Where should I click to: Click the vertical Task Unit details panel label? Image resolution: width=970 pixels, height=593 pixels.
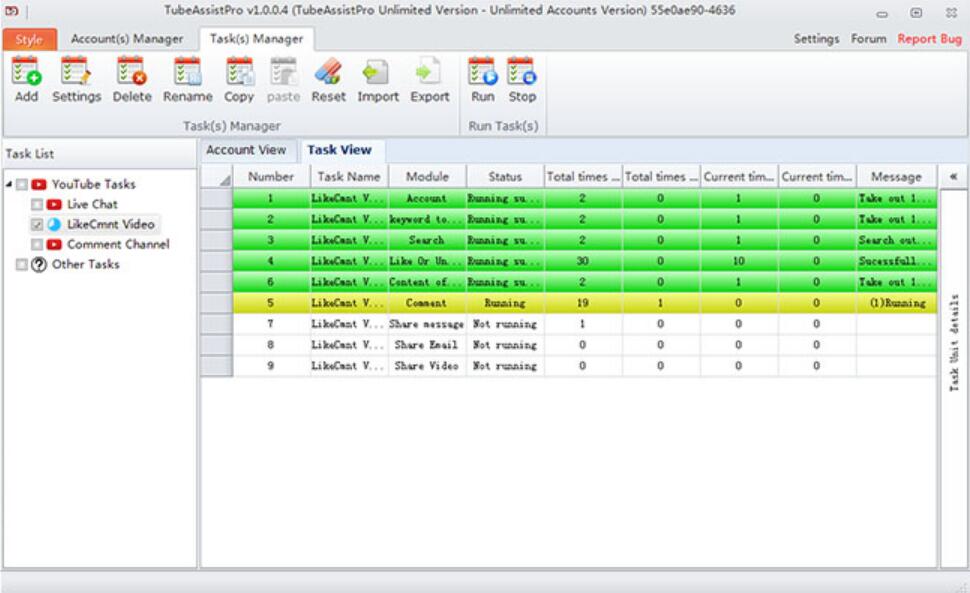(x=953, y=342)
